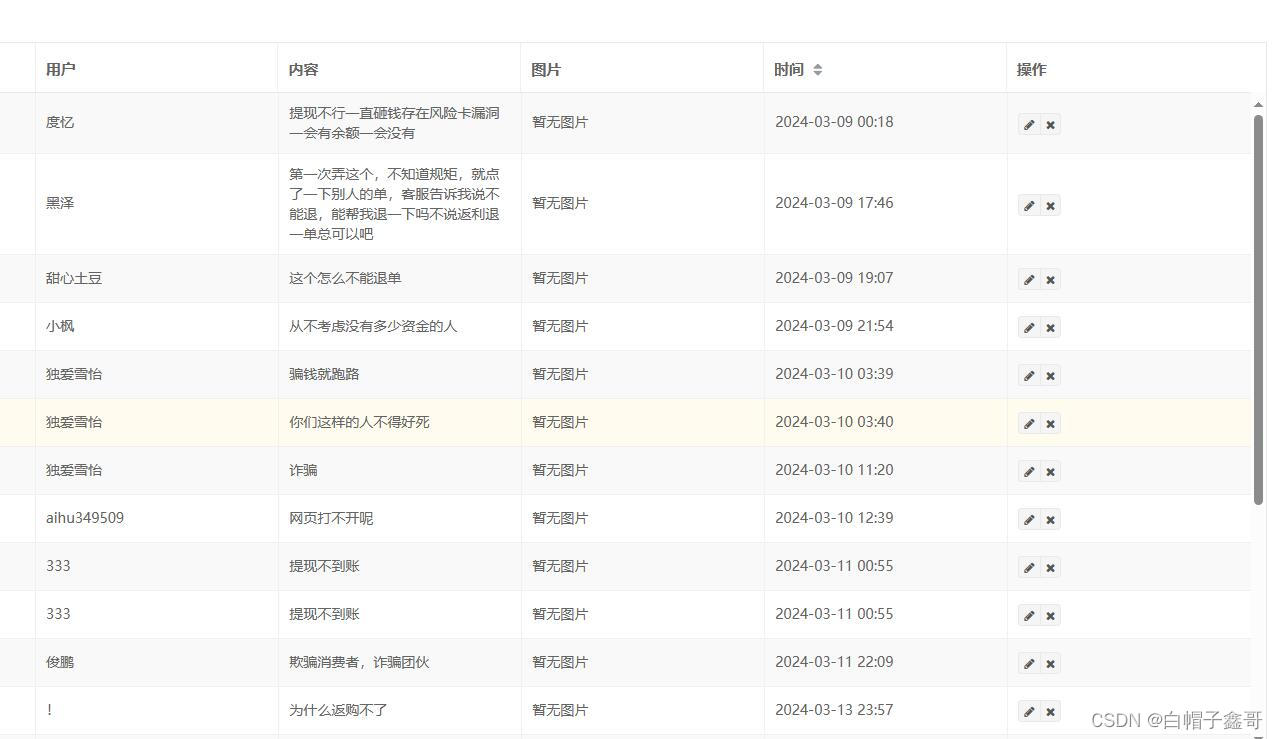Screen dimensions: 1278x739
Task: Click the vertical scrollbar thumb
Action: coord(1258,310)
